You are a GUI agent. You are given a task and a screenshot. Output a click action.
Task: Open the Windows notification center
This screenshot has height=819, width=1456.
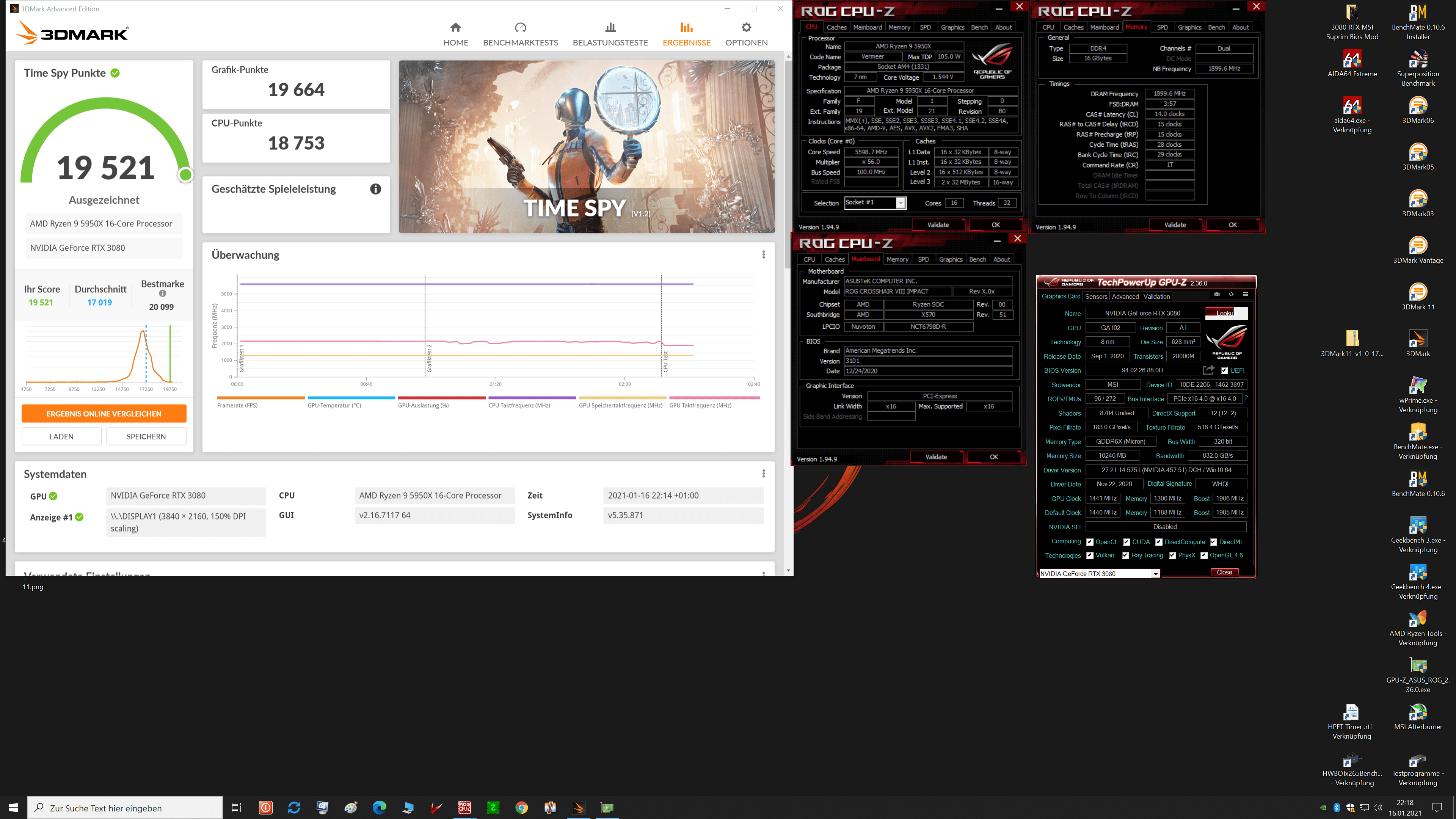click(1437, 808)
